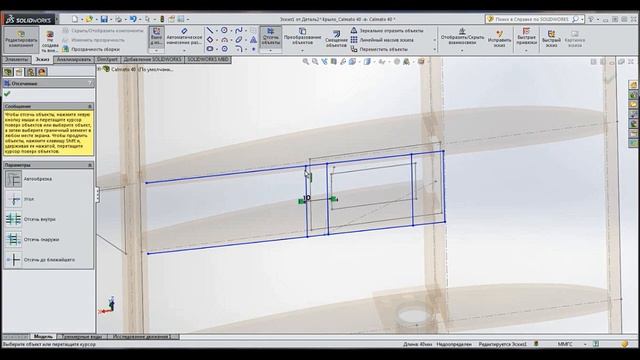Confirm trim with the green checkmark
Viewport: 640px width, 360px height.
point(7,93)
